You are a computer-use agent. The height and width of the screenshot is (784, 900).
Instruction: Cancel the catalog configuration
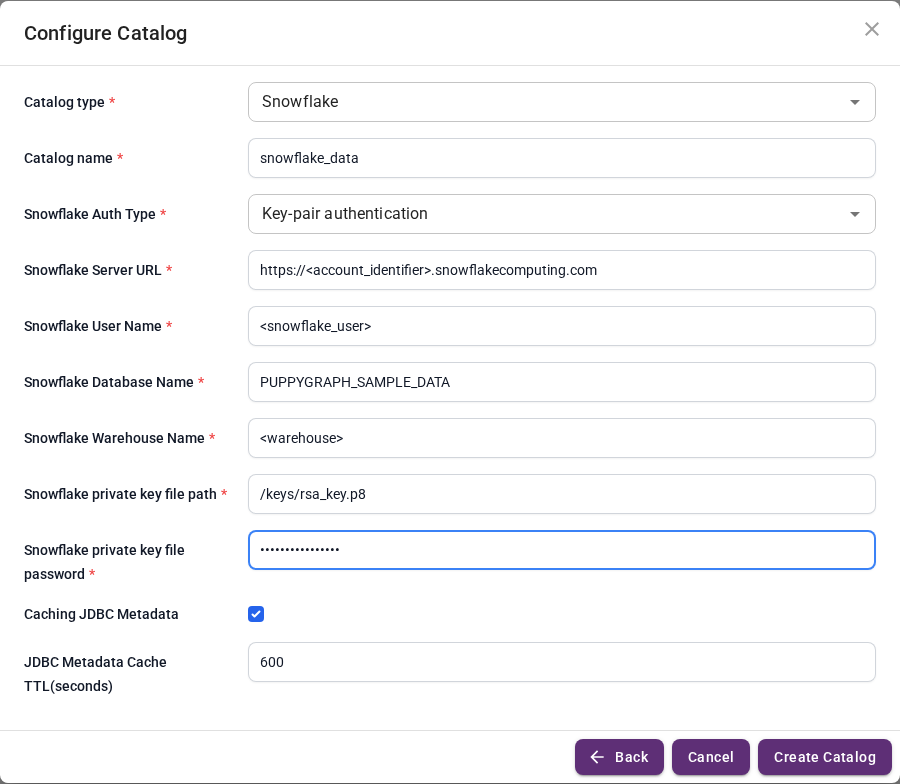(711, 757)
